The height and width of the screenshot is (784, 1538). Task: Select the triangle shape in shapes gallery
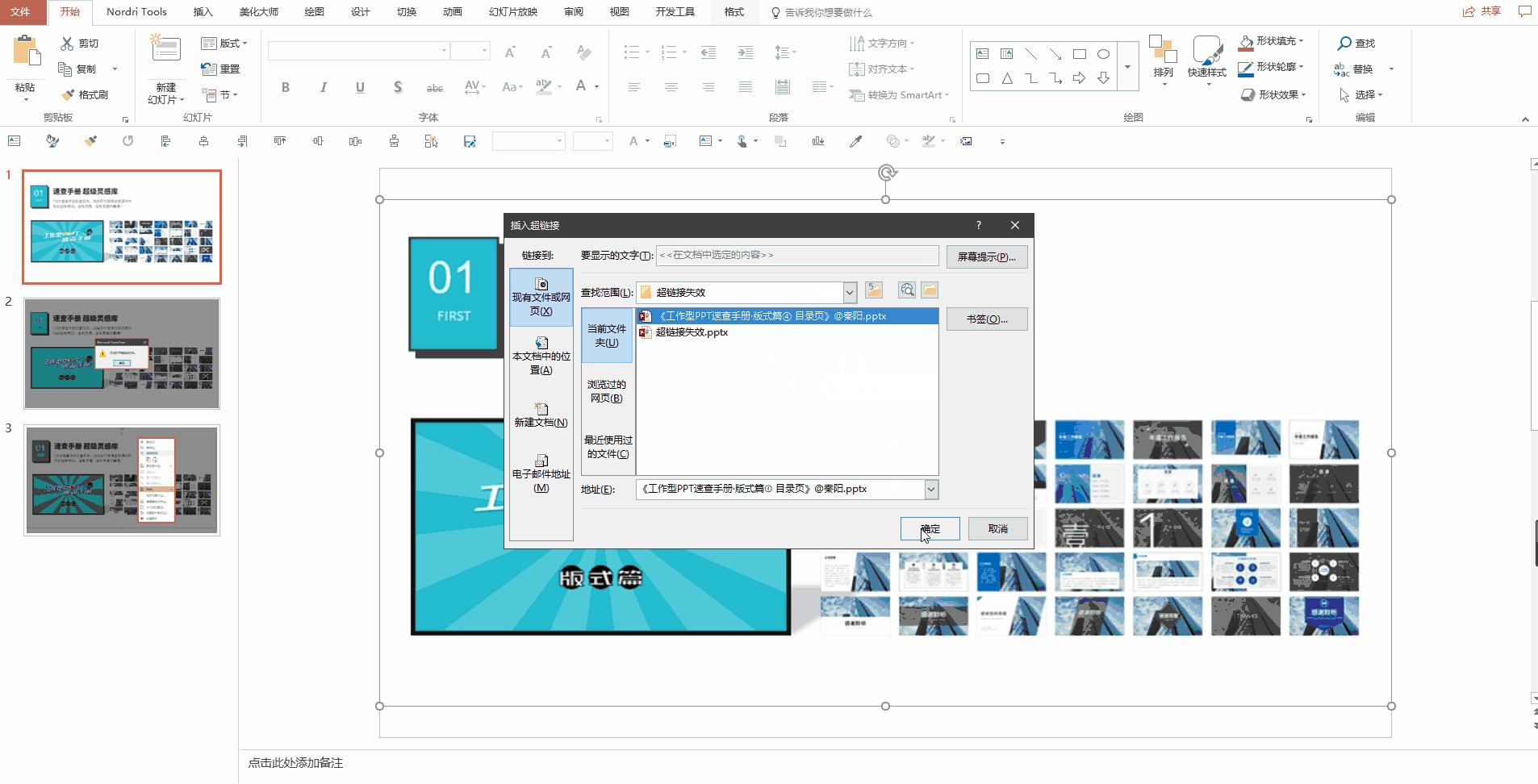point(1007,78)
